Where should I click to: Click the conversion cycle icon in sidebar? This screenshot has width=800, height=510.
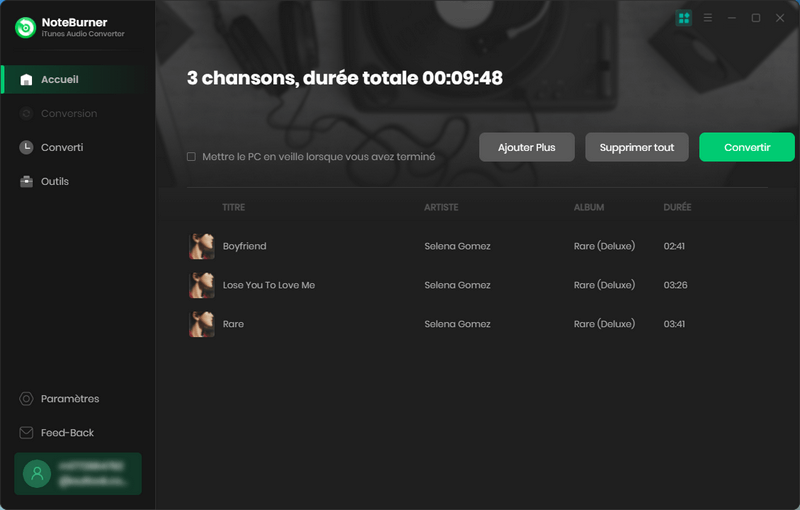(26, 113)
